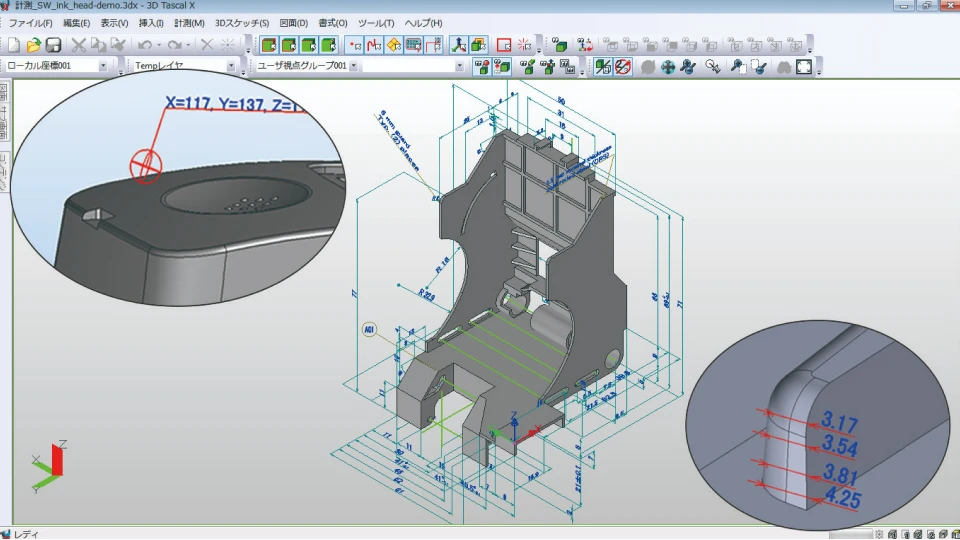Click the pan (four-arrow move) view icon
This screenshot has width=960, height=540.
tap(668, 67)
